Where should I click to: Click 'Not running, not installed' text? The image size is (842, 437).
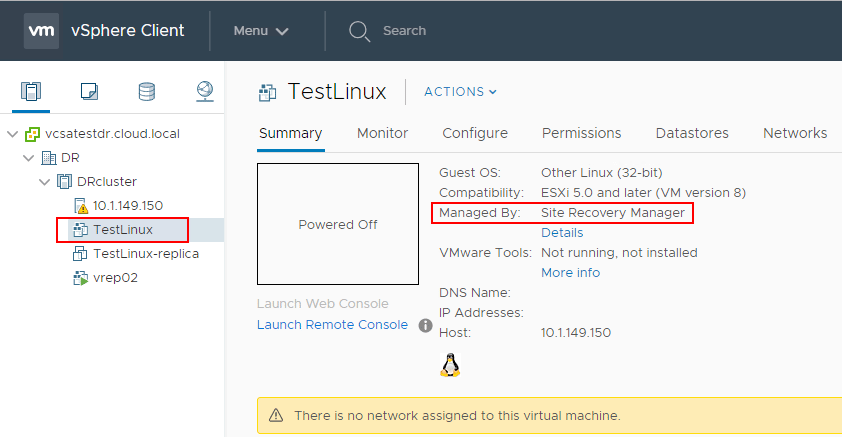[619, 253]
